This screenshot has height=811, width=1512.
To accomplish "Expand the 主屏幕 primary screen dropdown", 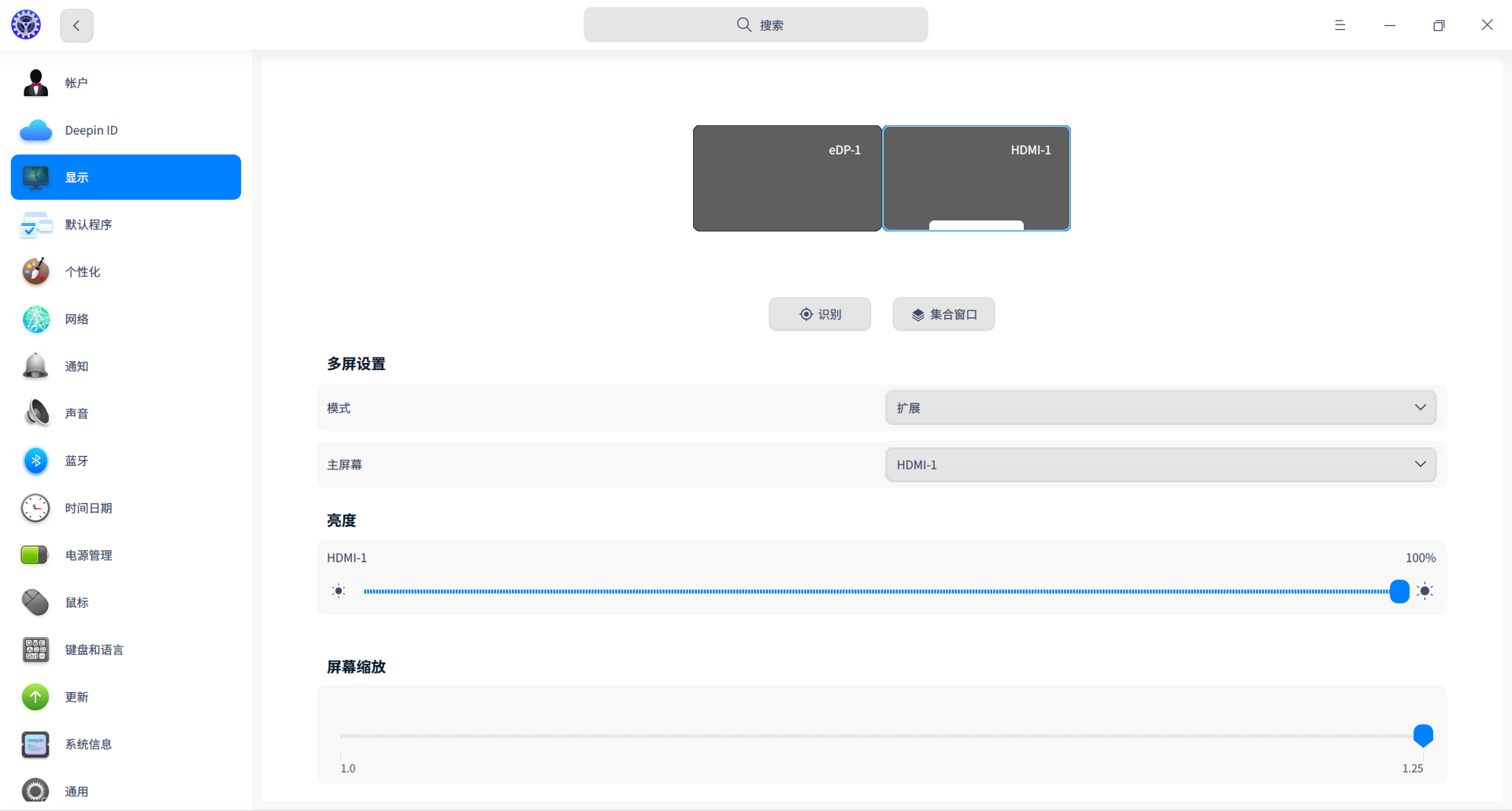I will pos(1161,465).
